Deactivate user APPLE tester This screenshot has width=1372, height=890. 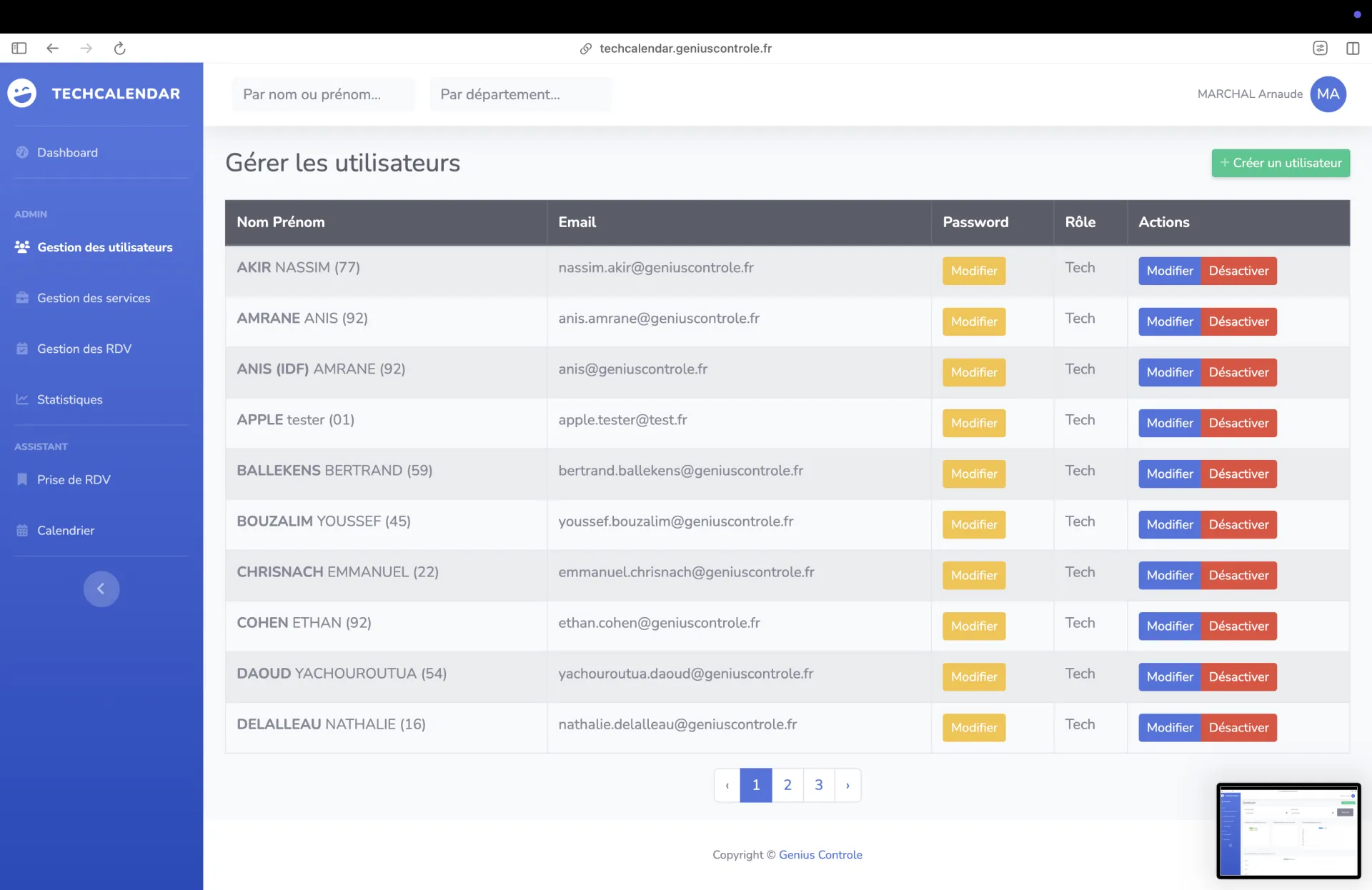click(x=1238, y=423)
